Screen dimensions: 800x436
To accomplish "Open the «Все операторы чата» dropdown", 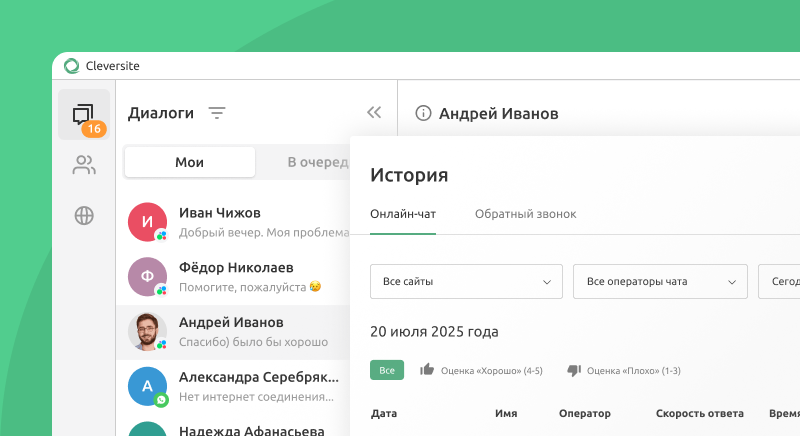I will pyautogui.click(x=660, y=282).
